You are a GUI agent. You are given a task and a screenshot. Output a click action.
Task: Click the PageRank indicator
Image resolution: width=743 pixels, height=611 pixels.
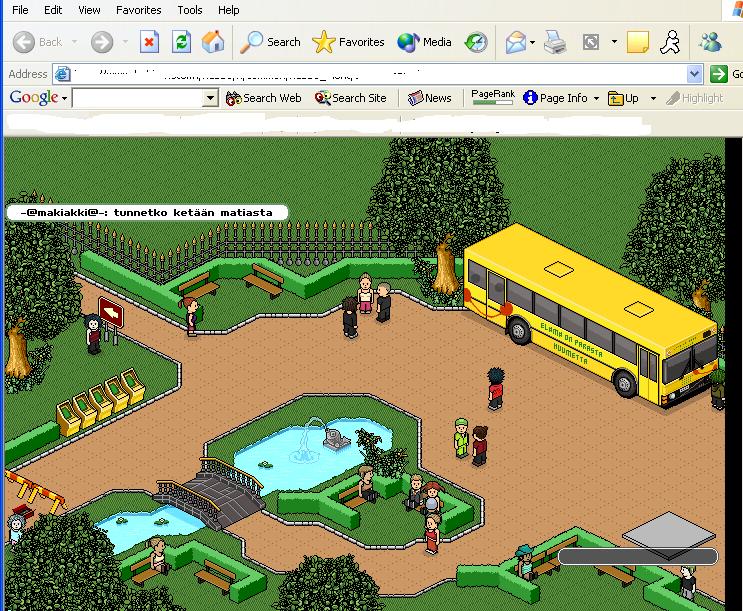tap(493, 97)
